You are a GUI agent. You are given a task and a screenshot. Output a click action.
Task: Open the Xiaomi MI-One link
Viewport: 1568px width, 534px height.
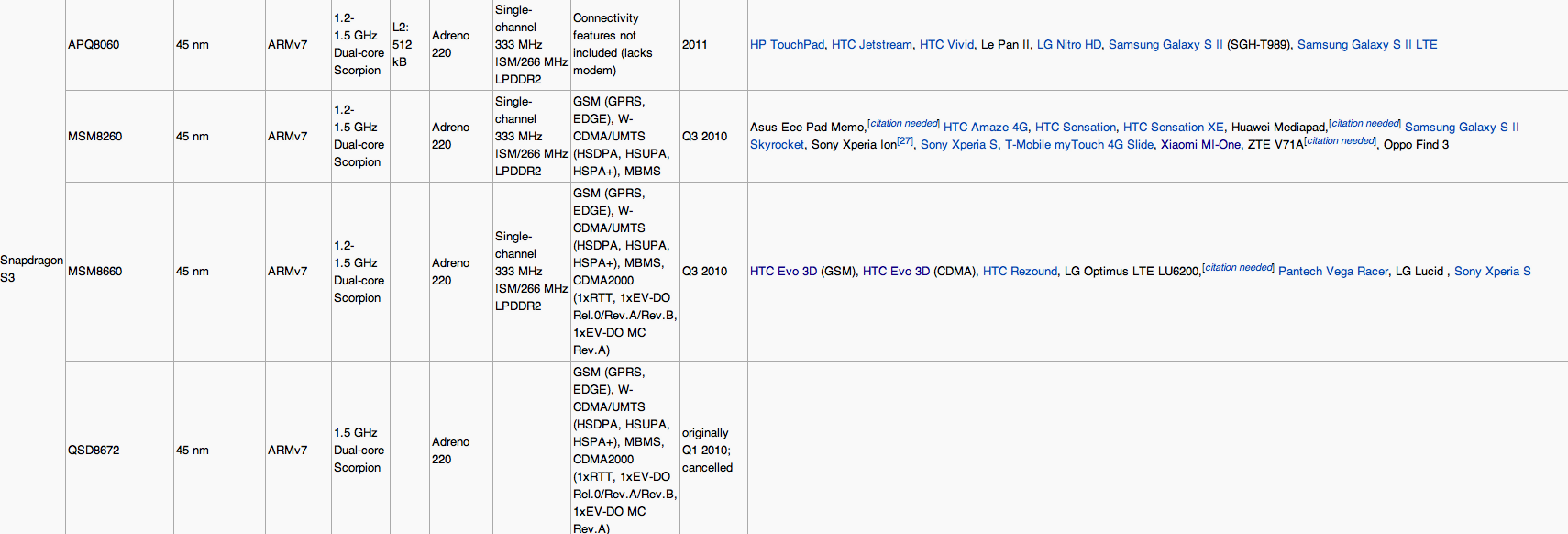click(1200, 145)
